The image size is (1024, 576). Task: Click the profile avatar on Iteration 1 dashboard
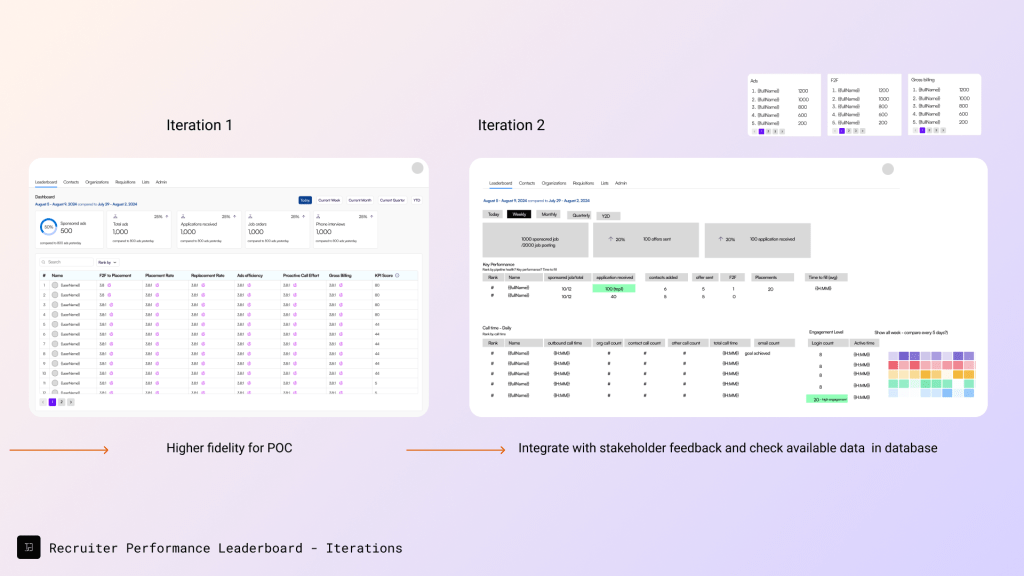pos(417,169)
